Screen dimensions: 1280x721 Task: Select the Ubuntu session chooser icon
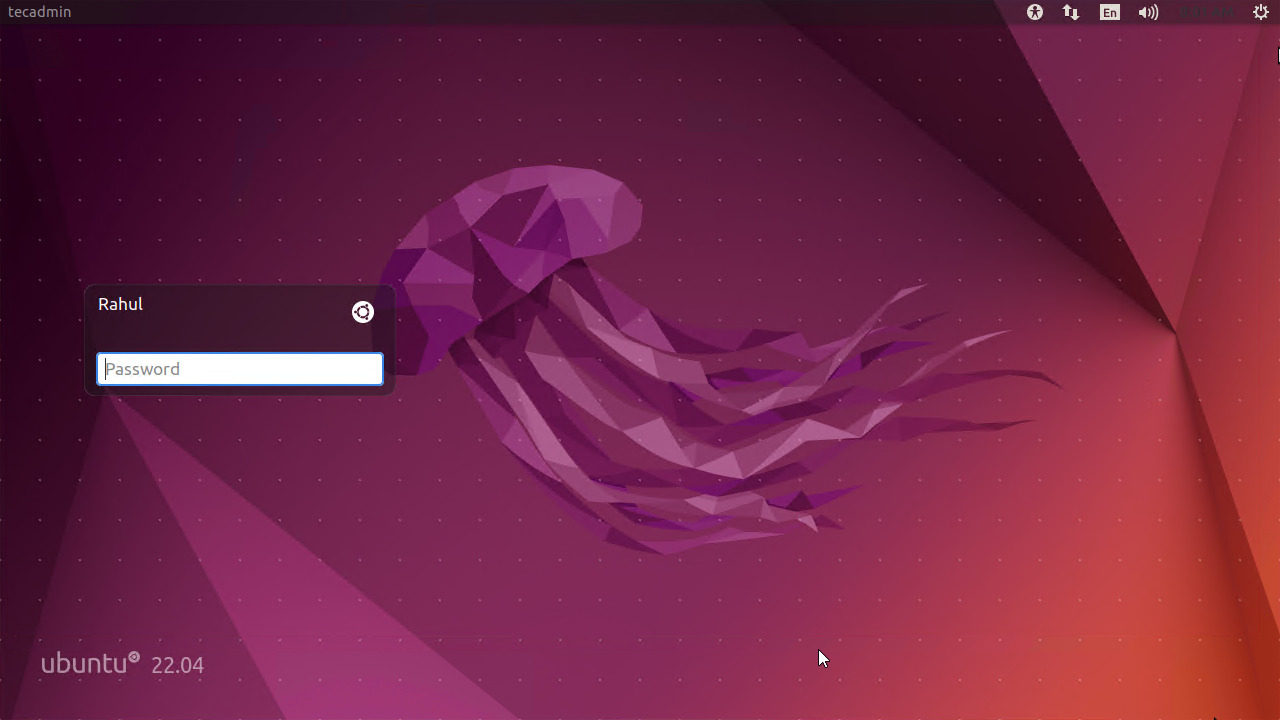tap(363, 312)
